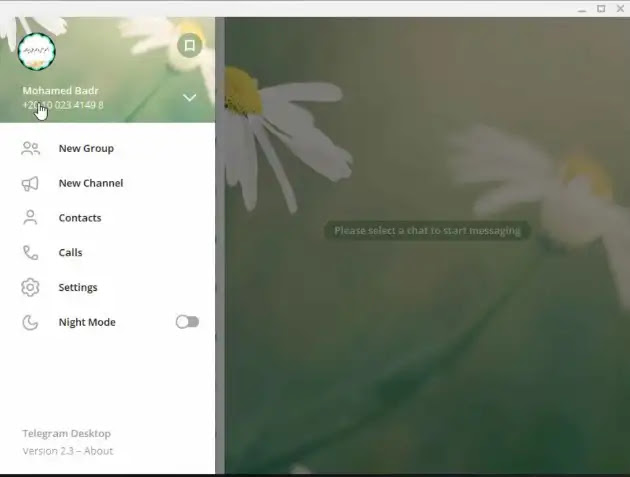Viewport: 630px width, 477px height.
Task: Click the Mohamed Badr profile avatar
Action: [x=37, y=51]
